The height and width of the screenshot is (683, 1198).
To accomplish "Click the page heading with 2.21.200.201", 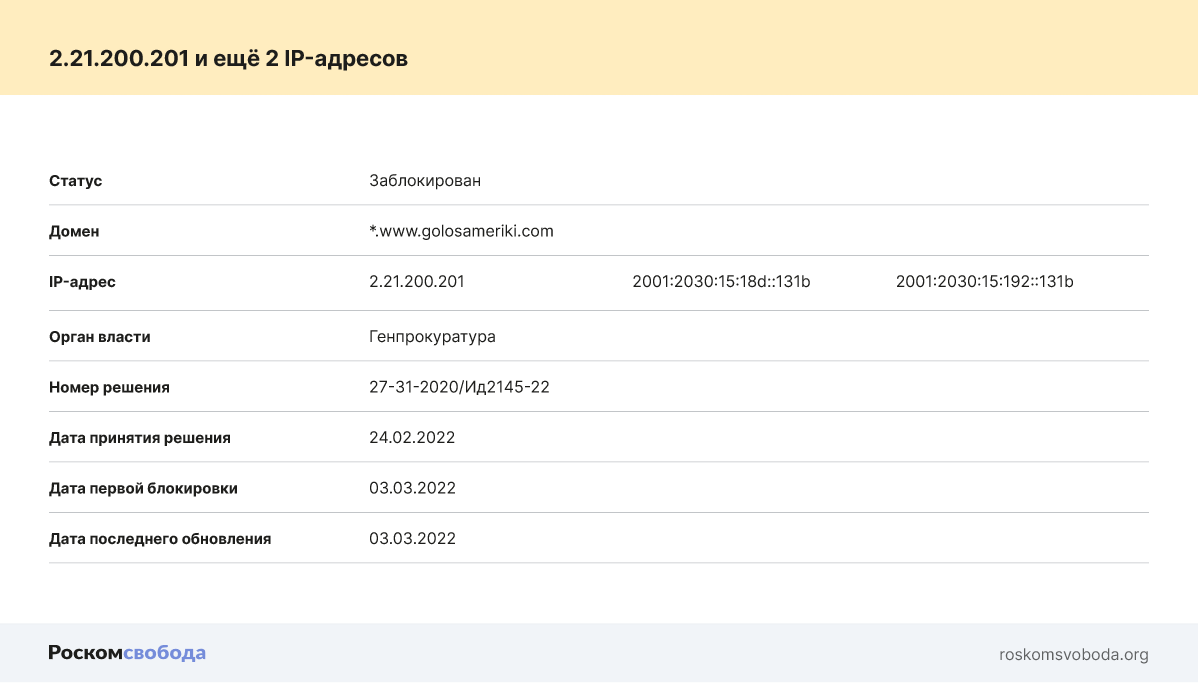I will pos(228,59).
